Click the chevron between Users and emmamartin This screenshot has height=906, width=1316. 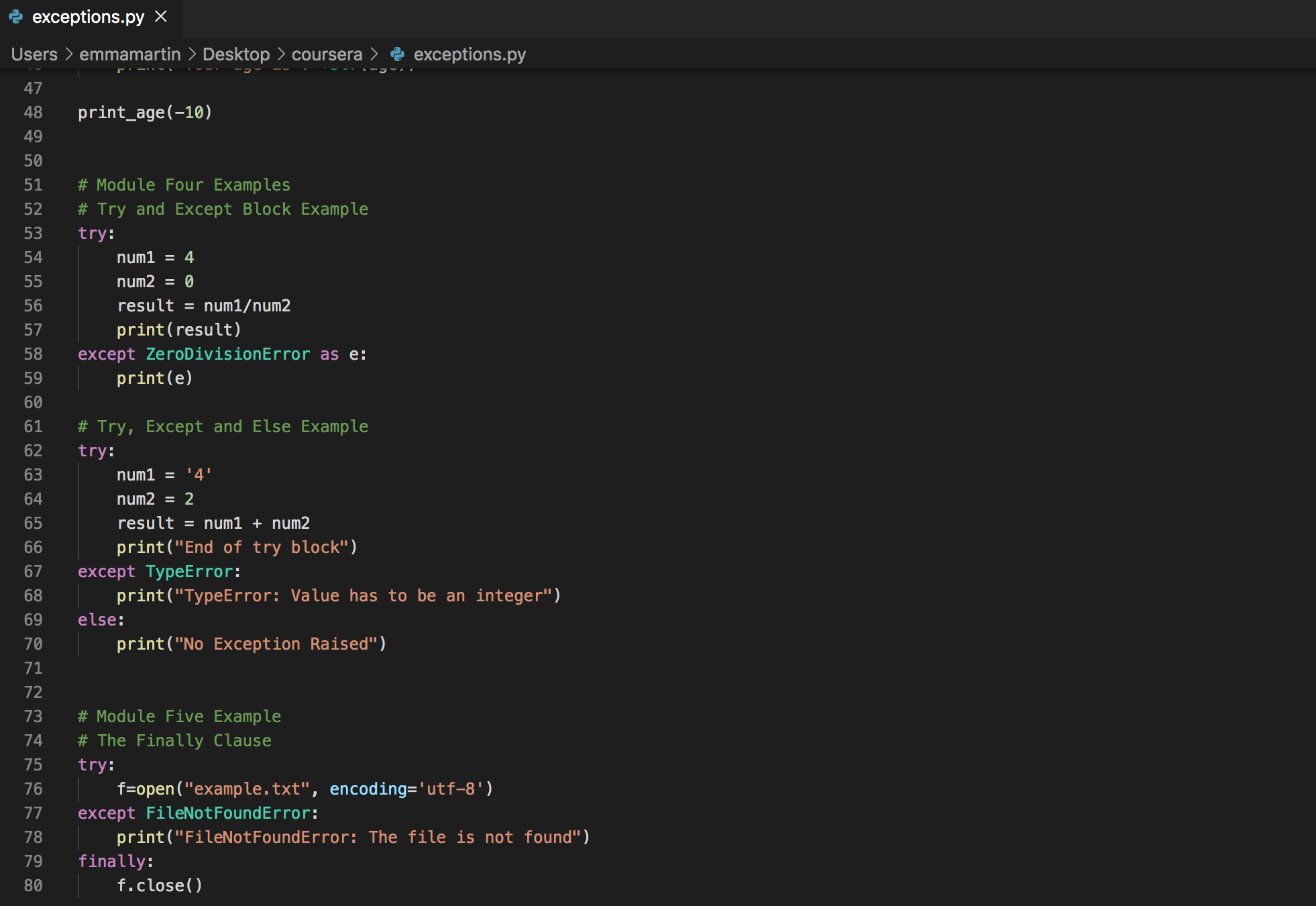click(68, 54)
